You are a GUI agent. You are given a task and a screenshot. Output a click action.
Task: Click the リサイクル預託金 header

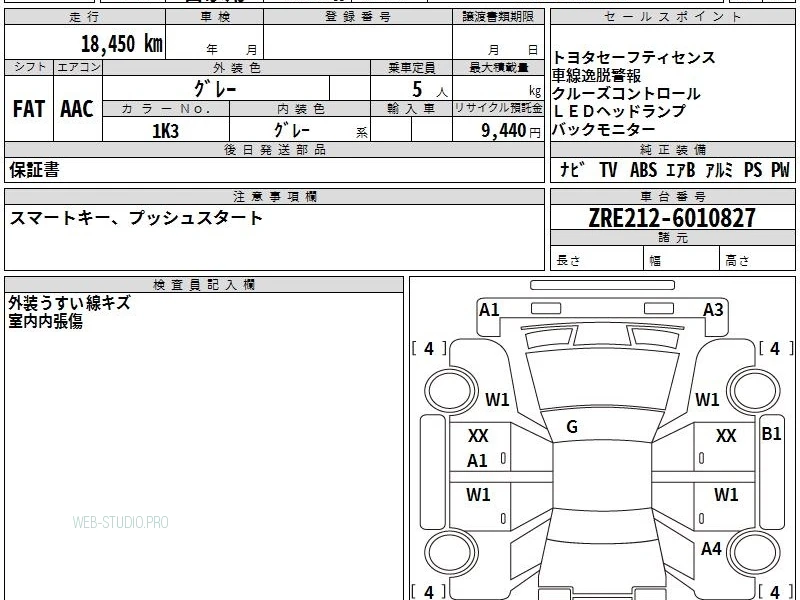pos(498,108)
